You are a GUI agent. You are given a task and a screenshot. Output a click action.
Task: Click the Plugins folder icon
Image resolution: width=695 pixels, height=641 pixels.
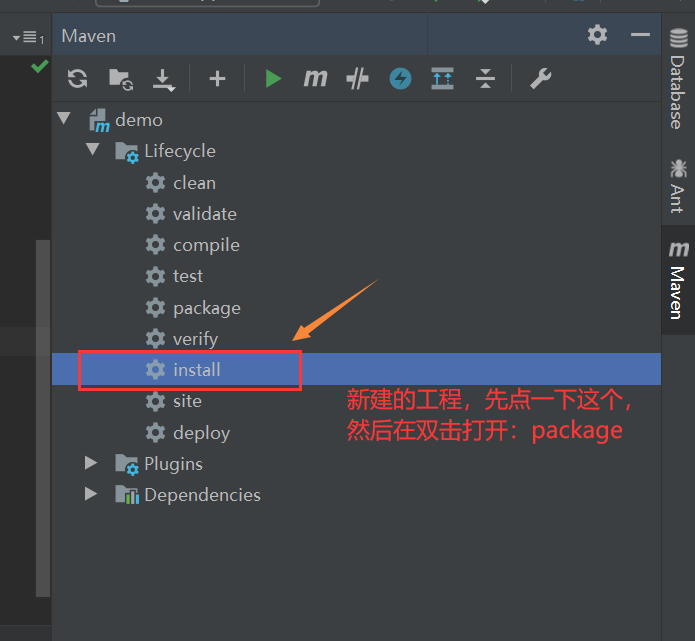pyautogui.click(x=127, y=464)
